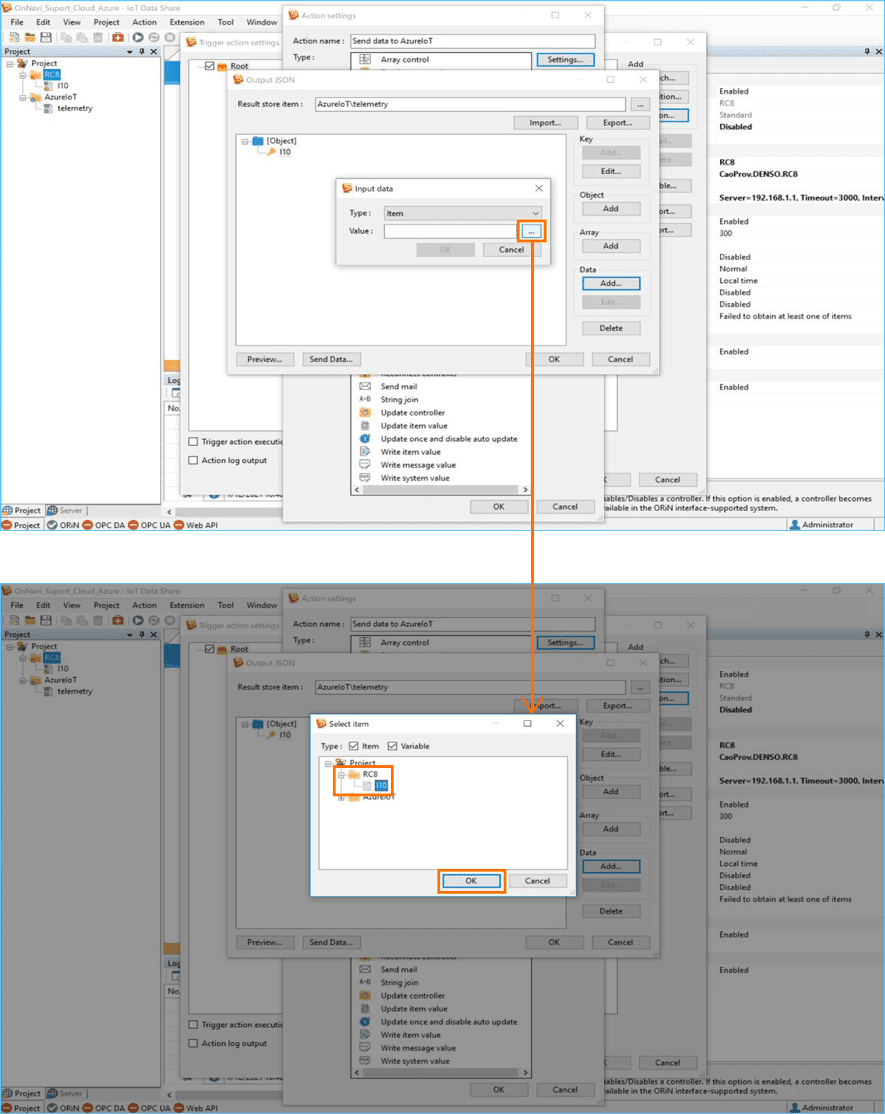Click Save floppy toolbar icon, Input data screenshot
Viewport: 885px width, 1114px height.
pyautogui.click(x=45, y=37)
